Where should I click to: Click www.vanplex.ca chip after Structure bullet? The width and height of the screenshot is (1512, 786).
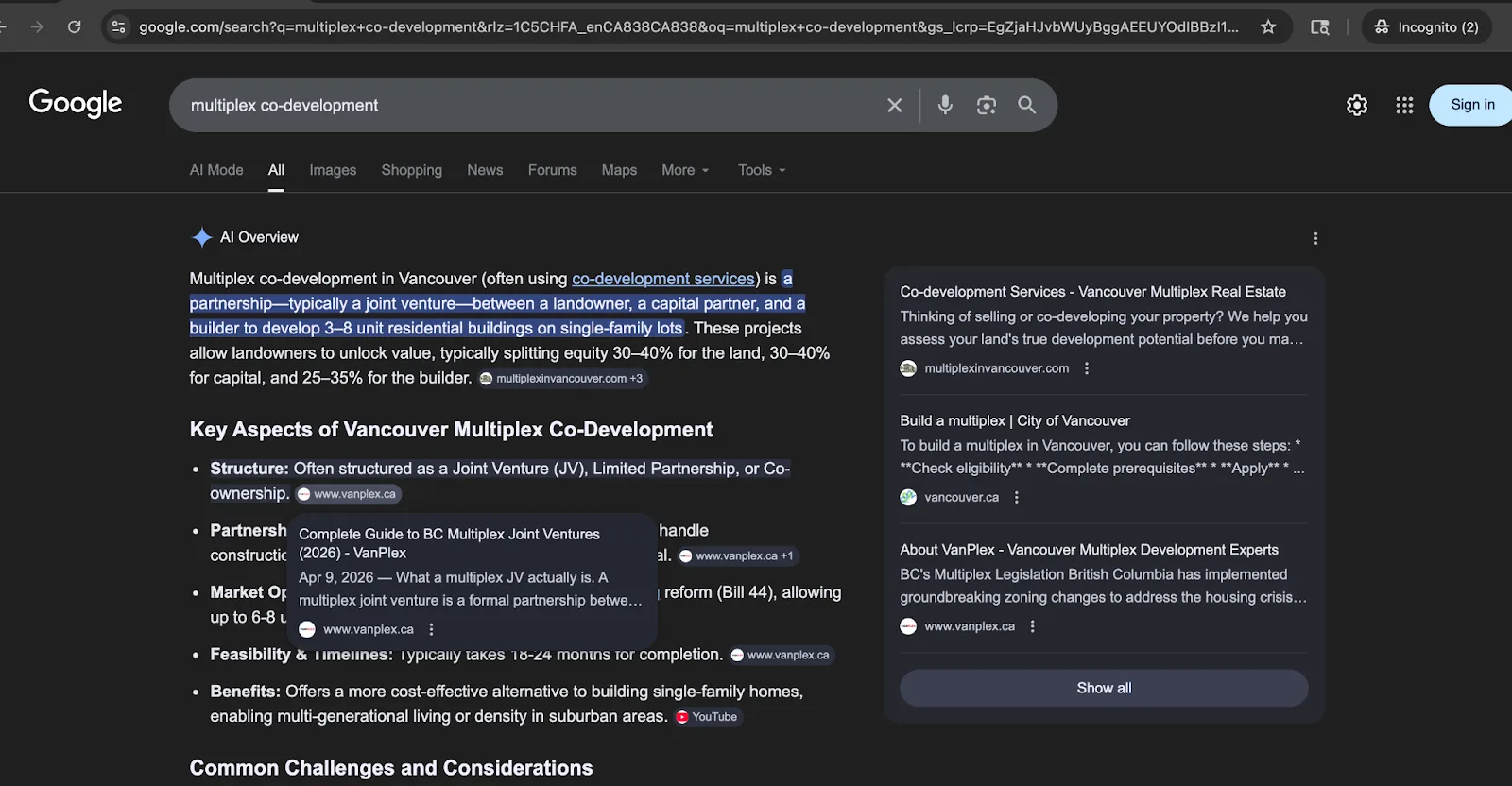348,494
